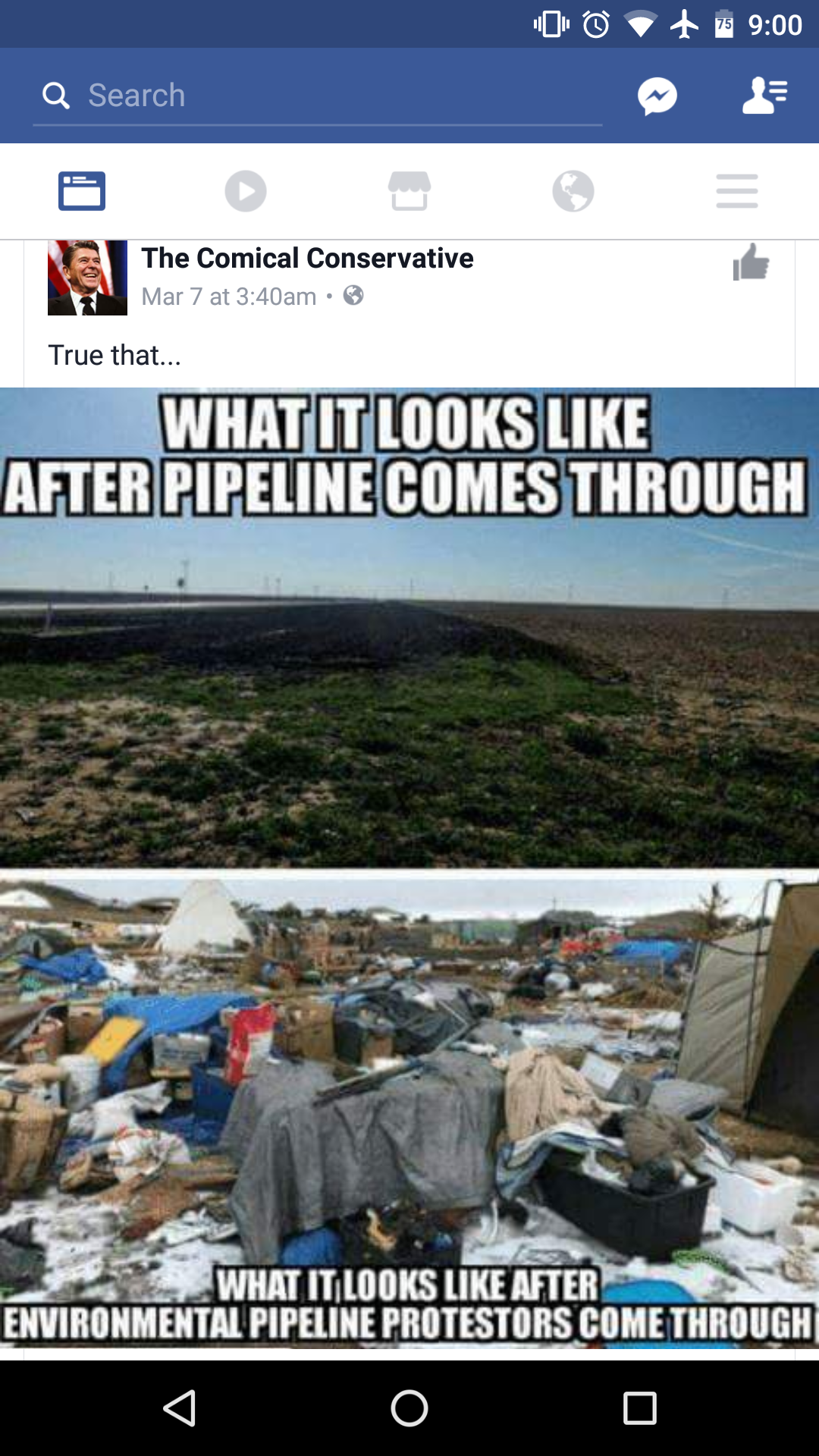Viewport: 819px width, 1456px height.
Task: Tap the 'True that...' post text
Action: 115,355
